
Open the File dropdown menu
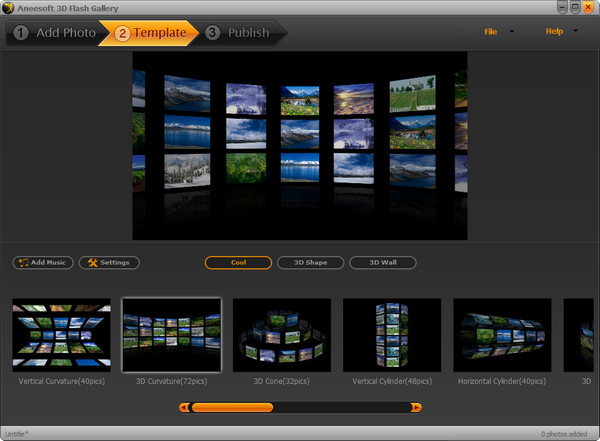point(491,32)
